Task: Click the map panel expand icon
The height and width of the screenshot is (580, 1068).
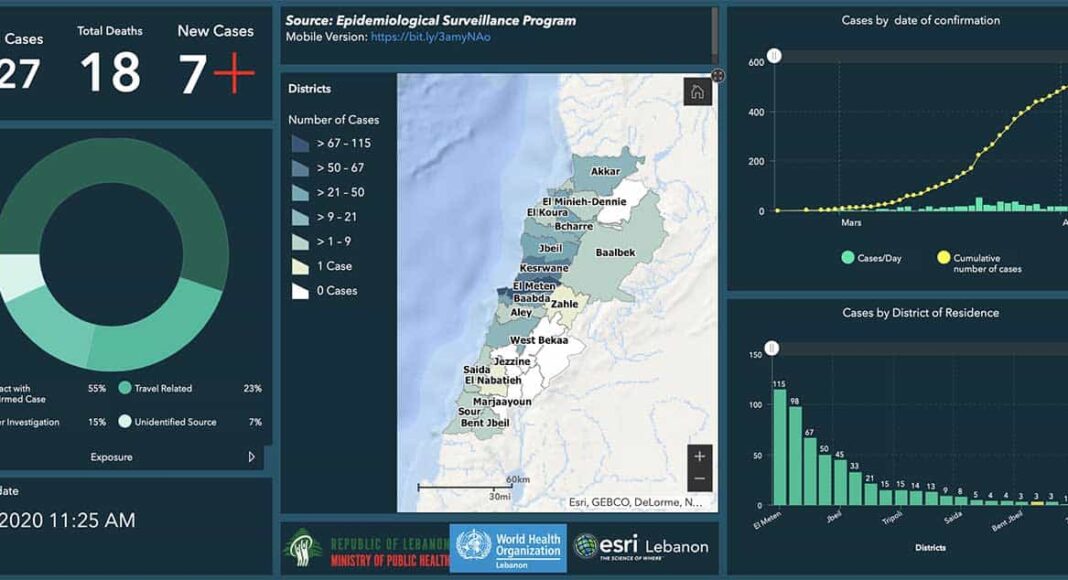Action: [718, 76]
